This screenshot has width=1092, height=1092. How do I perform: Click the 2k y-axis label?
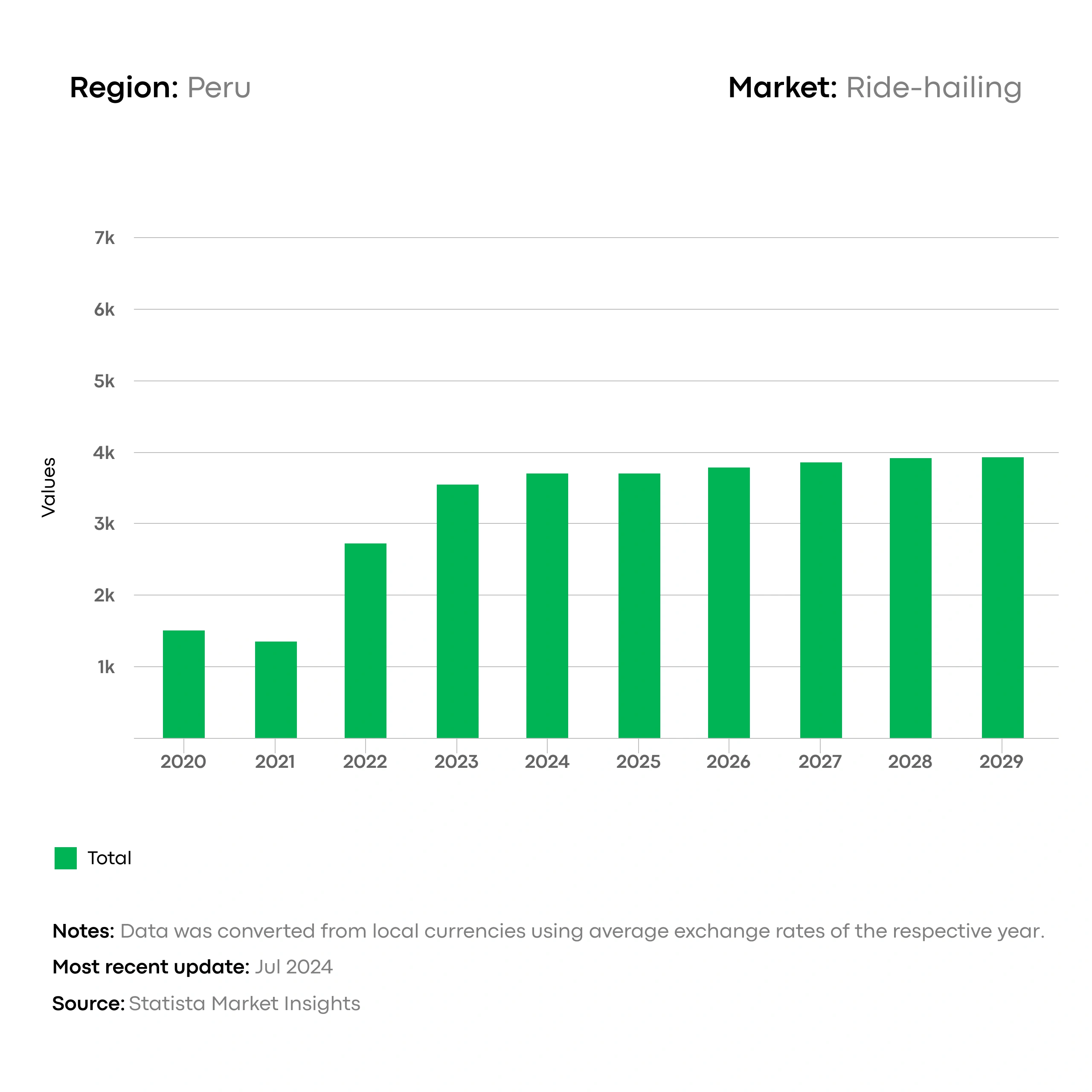coord(105,595)
